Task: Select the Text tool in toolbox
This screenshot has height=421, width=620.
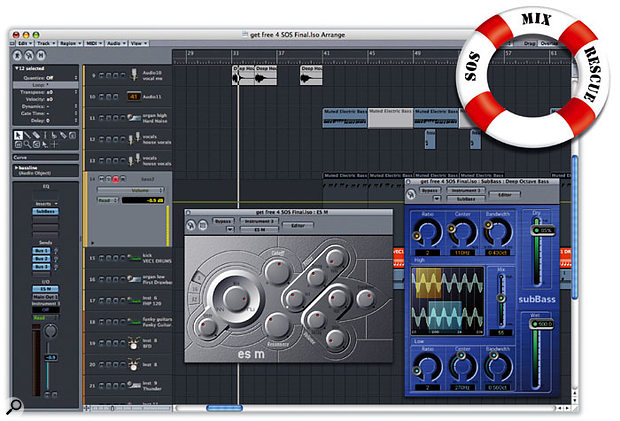Action: tap(45, 135)
